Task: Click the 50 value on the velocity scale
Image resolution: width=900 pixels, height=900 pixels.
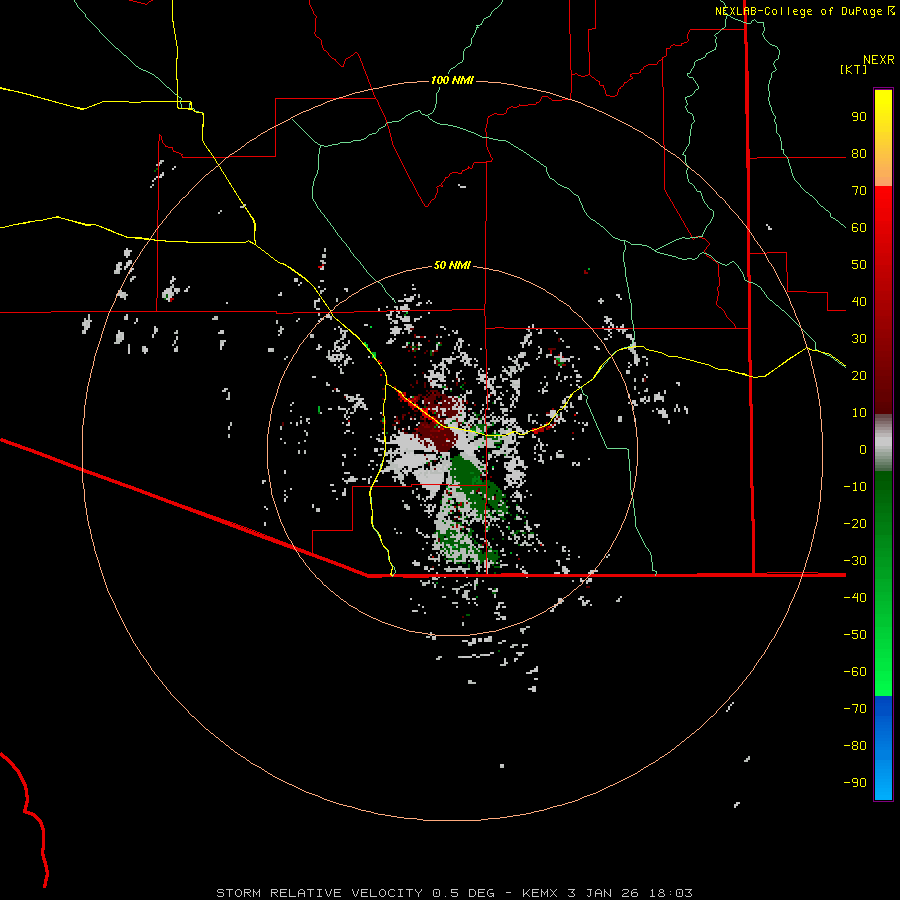Action: click(859, 265)
